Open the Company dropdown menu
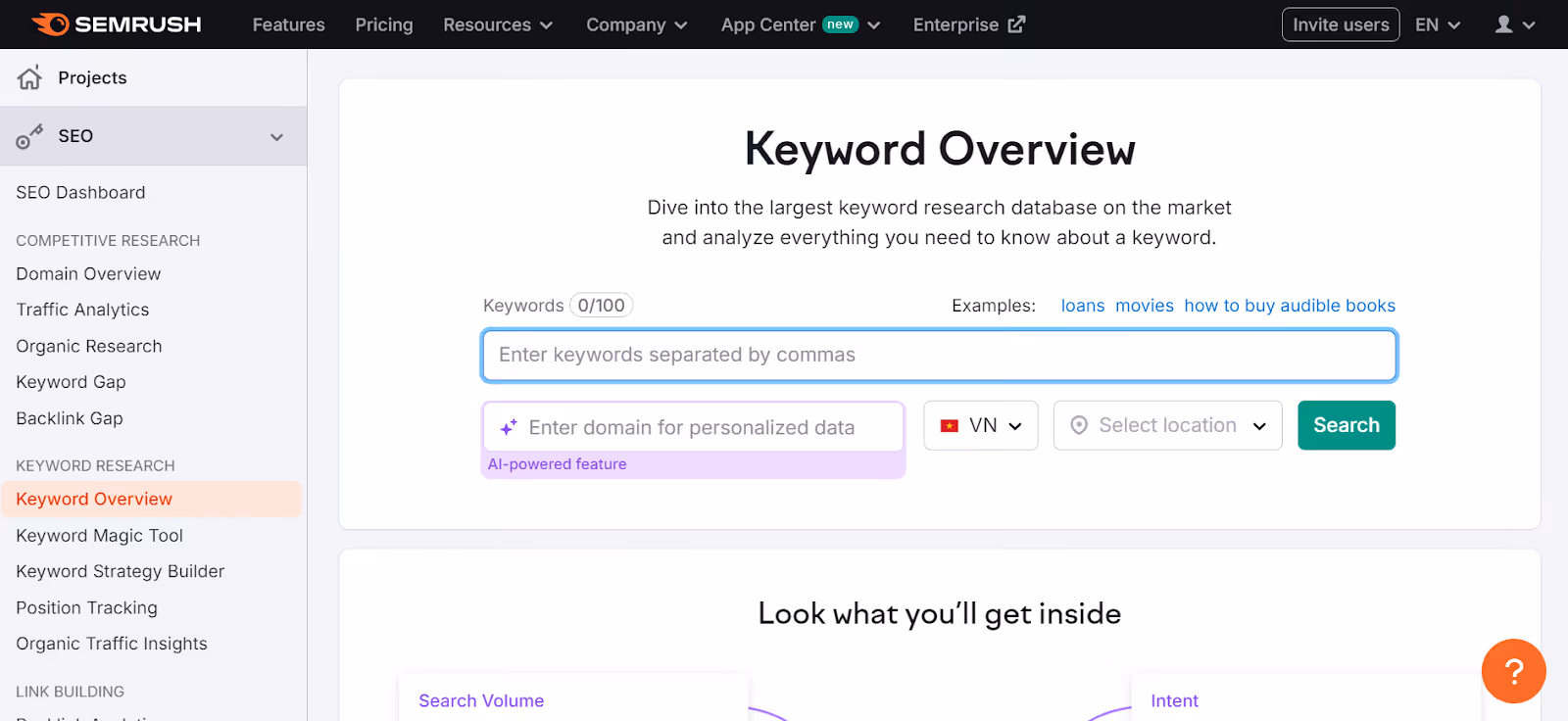Image resolution: width=1568 pixels, height=721 pixels. tap(637, 24)
